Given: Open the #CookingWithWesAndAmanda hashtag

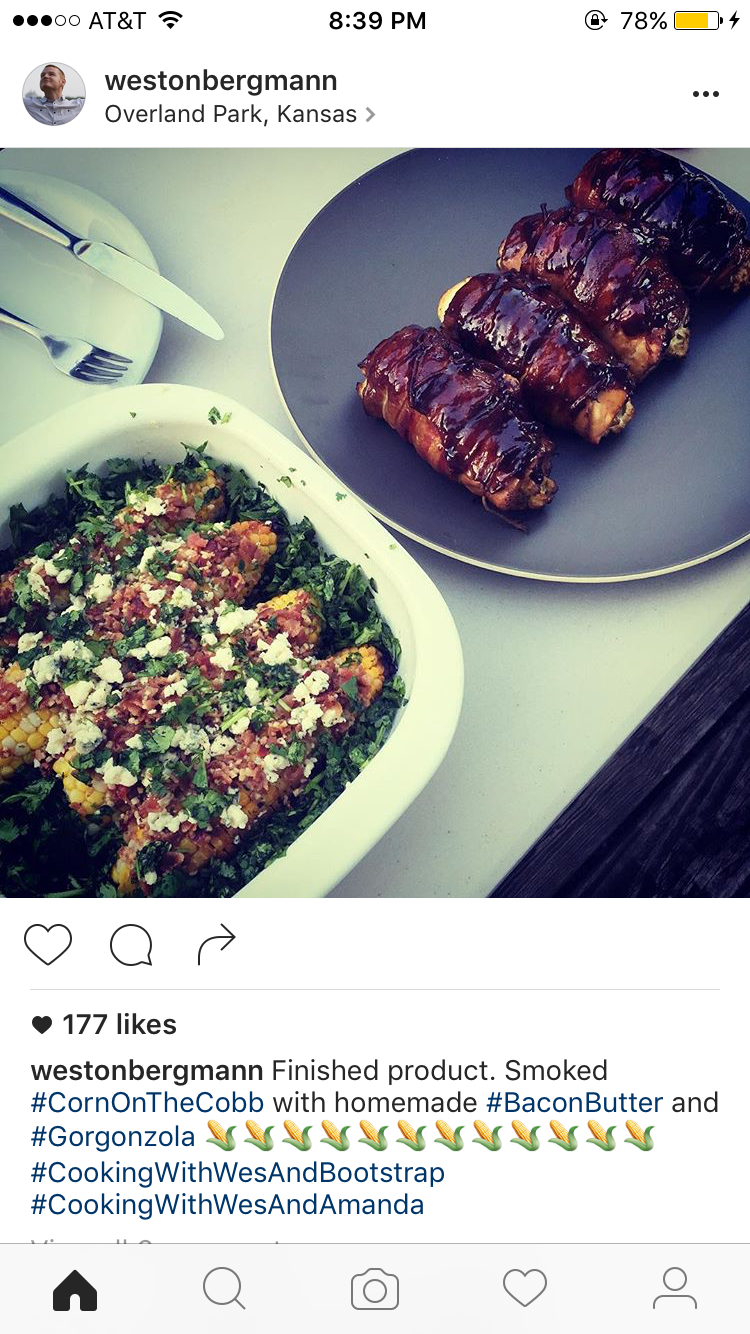Looking at the screenshot, I should coord(228,1205).
